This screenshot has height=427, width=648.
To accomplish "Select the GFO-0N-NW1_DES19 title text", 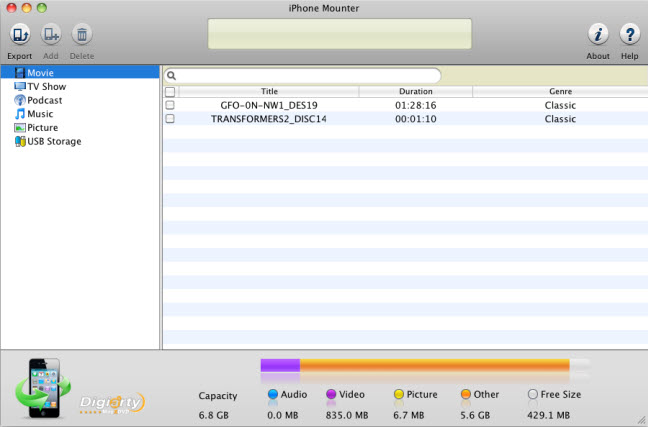I will point(269,105).
